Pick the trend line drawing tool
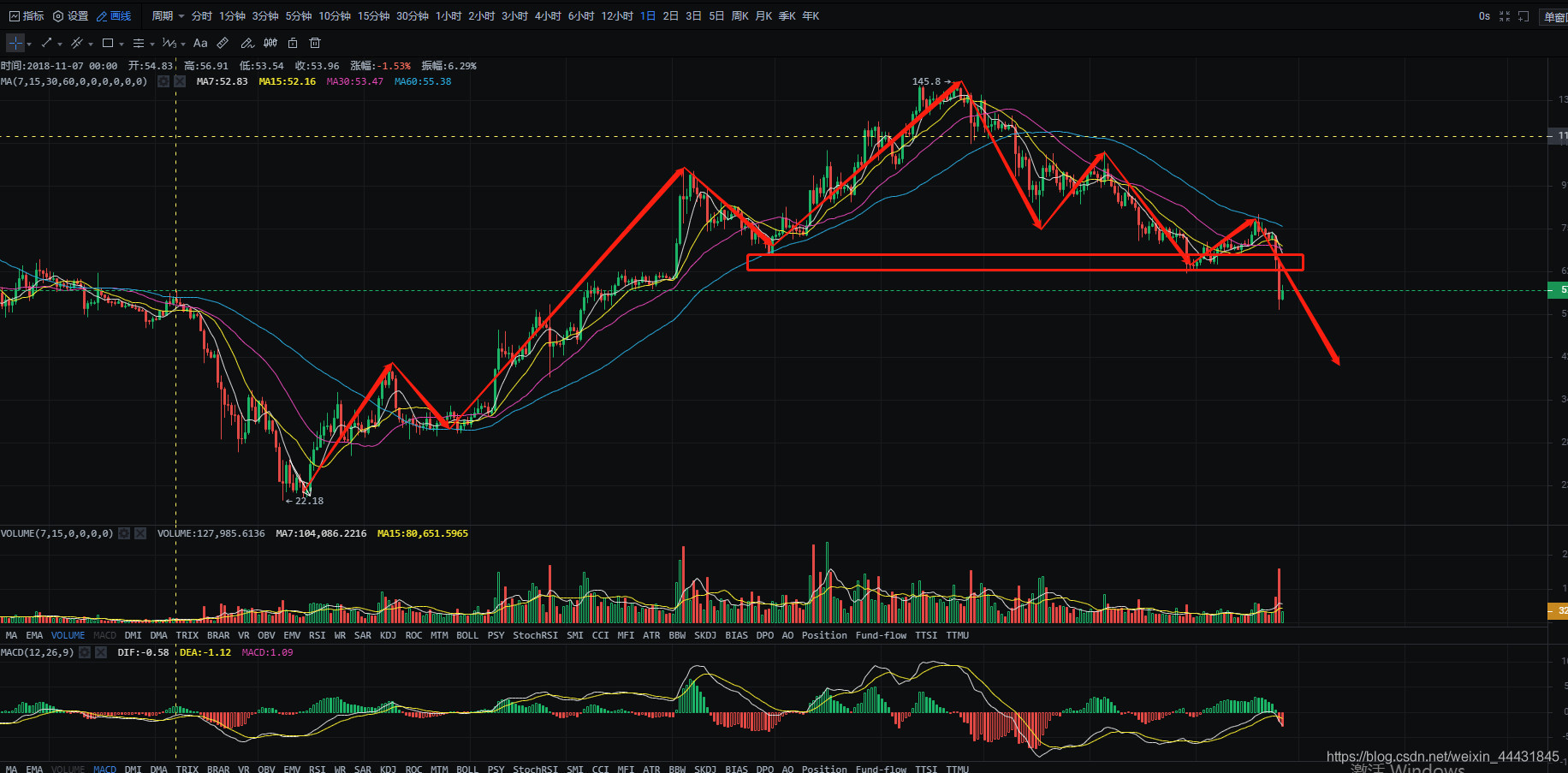Image resolution: width=1568 pixels, height=773 pixels. (46, 43)
